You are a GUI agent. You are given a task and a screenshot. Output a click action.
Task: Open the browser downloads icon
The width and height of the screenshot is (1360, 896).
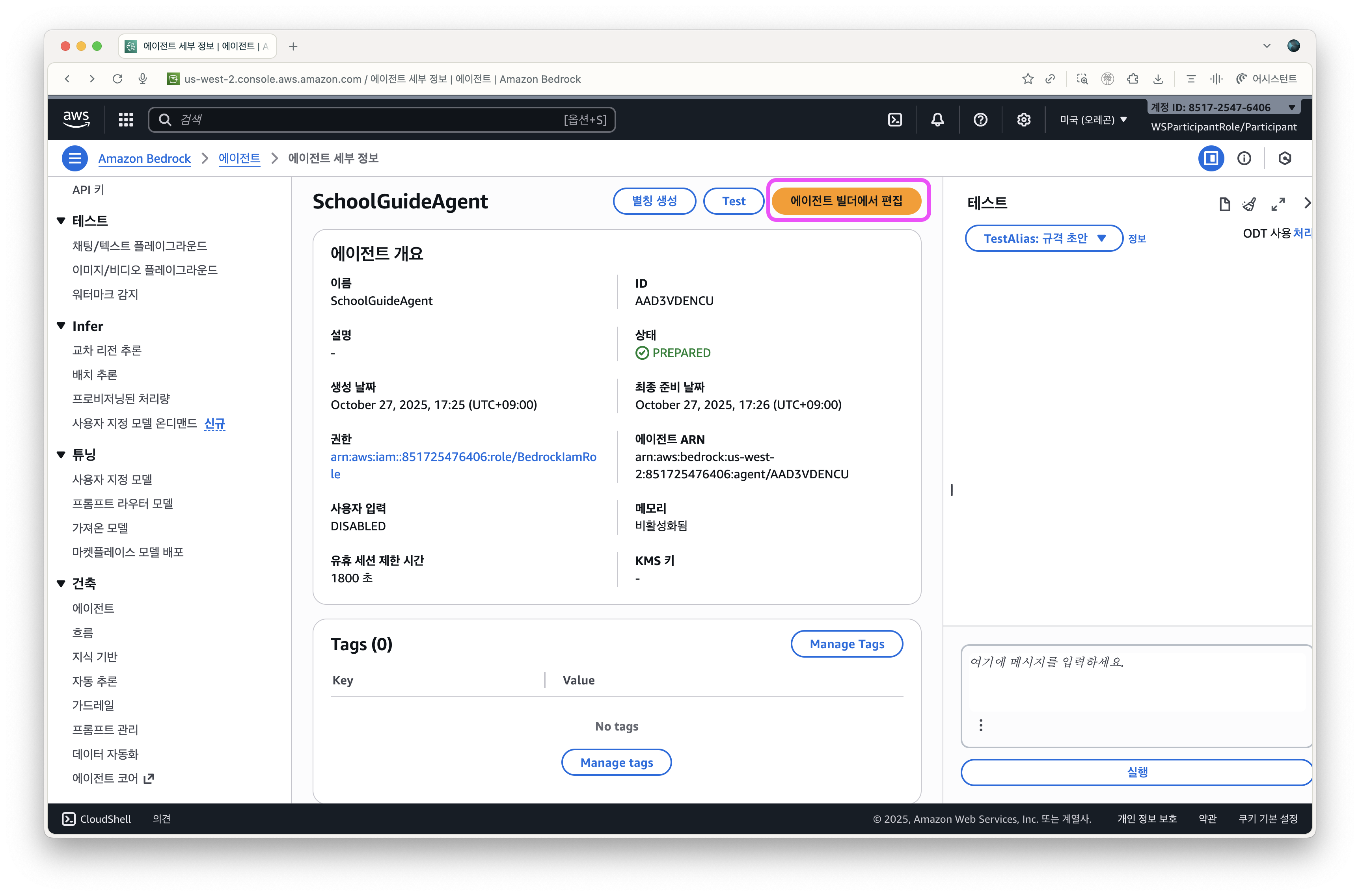pos(1158,79)
